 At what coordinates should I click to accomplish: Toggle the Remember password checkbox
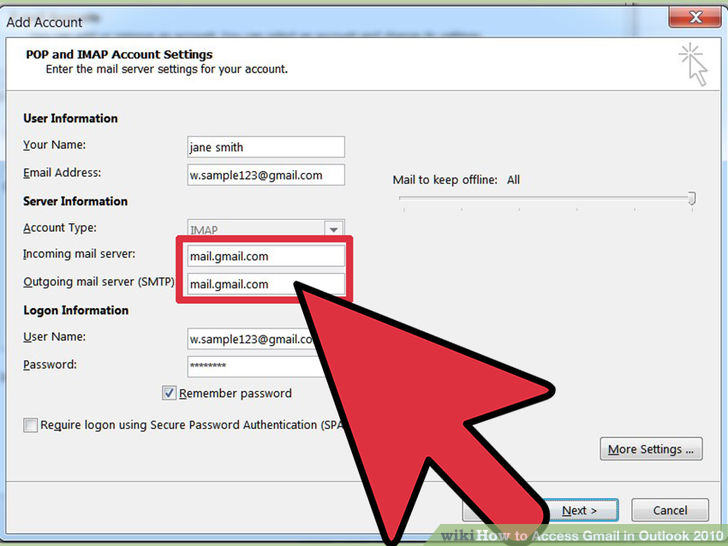pyautogui.click(x=169, y=393)
